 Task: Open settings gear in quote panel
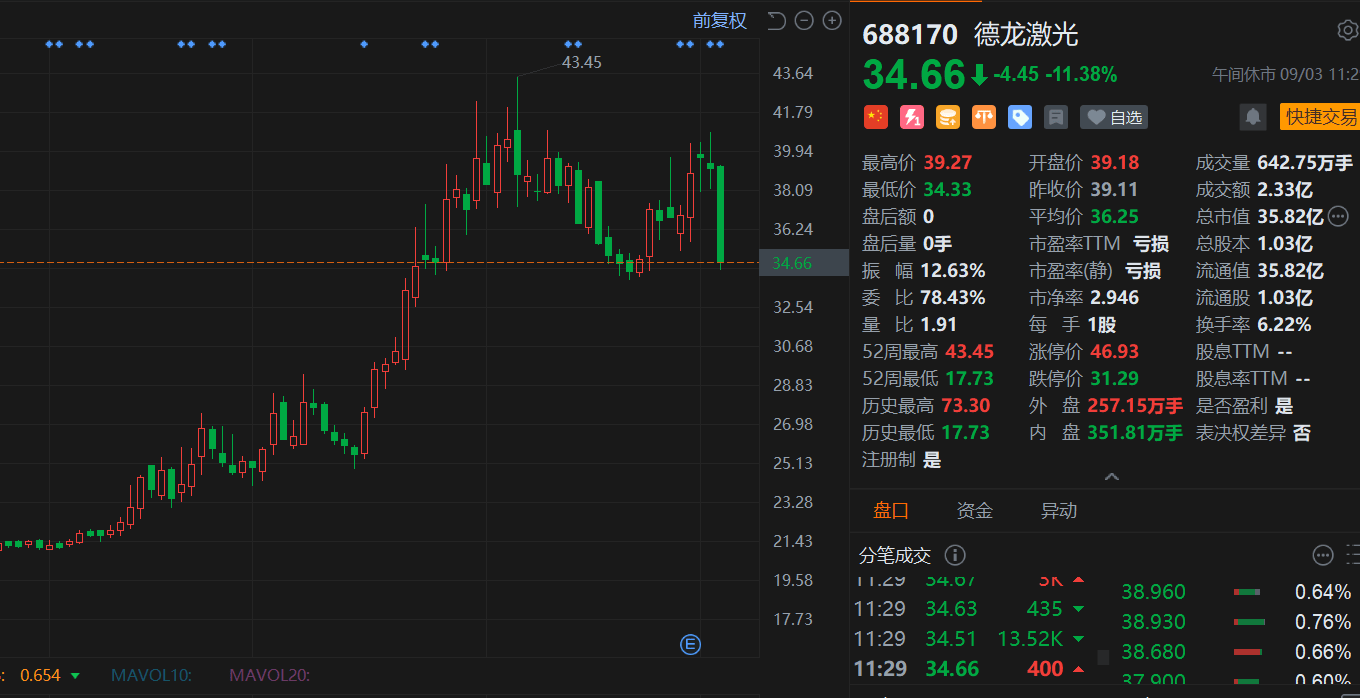pos(1347,30)
